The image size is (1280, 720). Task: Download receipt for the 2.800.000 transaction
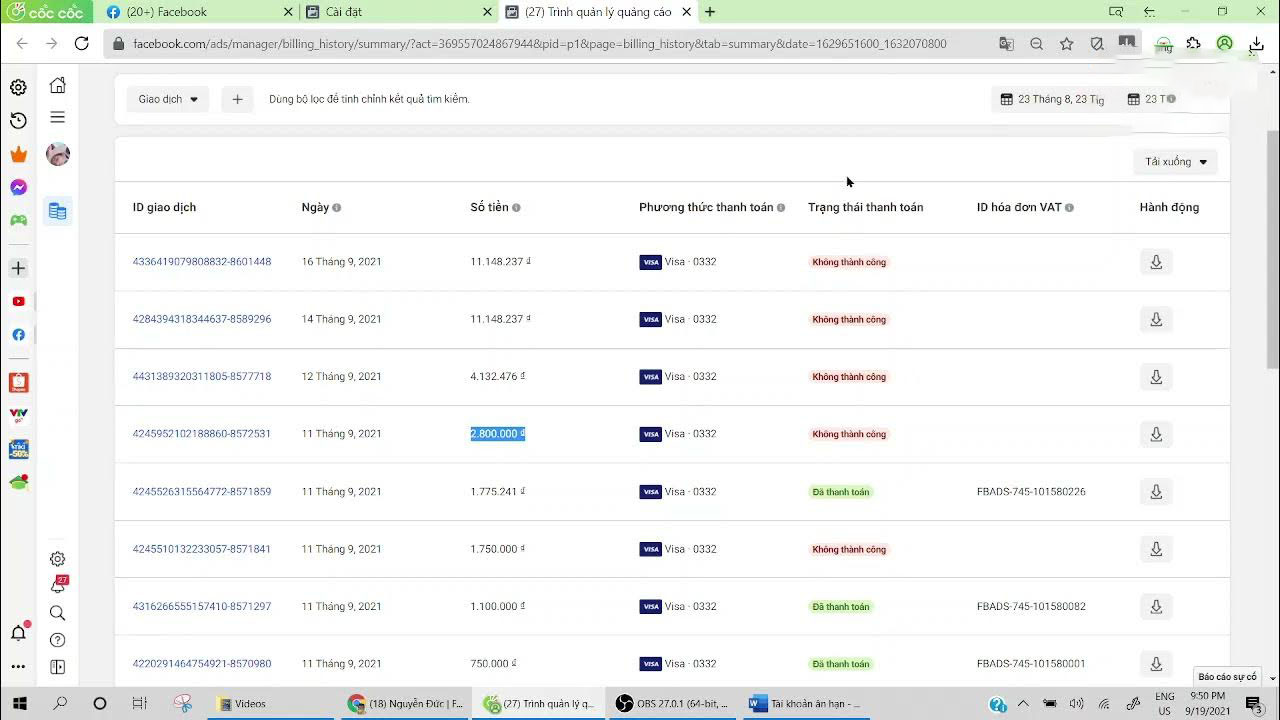[x=1156, y=434]
